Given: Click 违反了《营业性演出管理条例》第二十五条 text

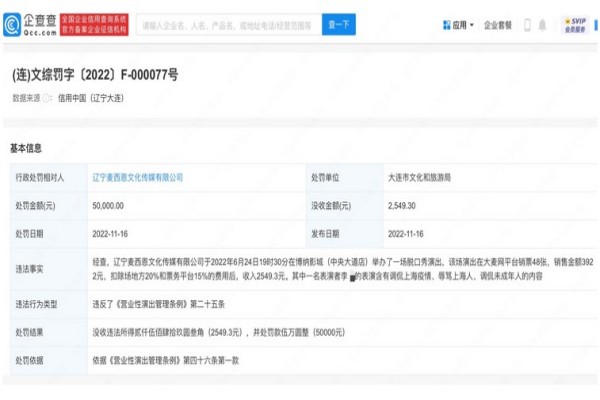Looking at the screenshot, I should [x=158, y=304].
